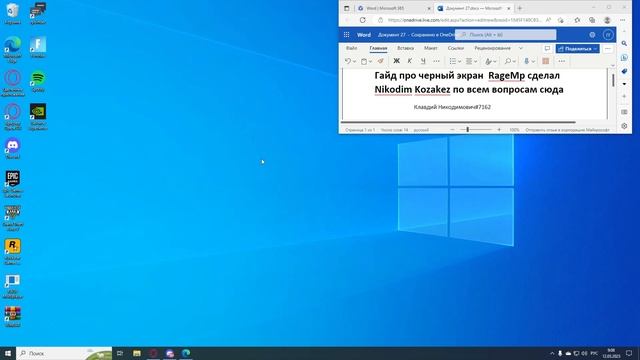Open Edge Collections icon
Screen dimensions: 640x360
tap(592, 20)
